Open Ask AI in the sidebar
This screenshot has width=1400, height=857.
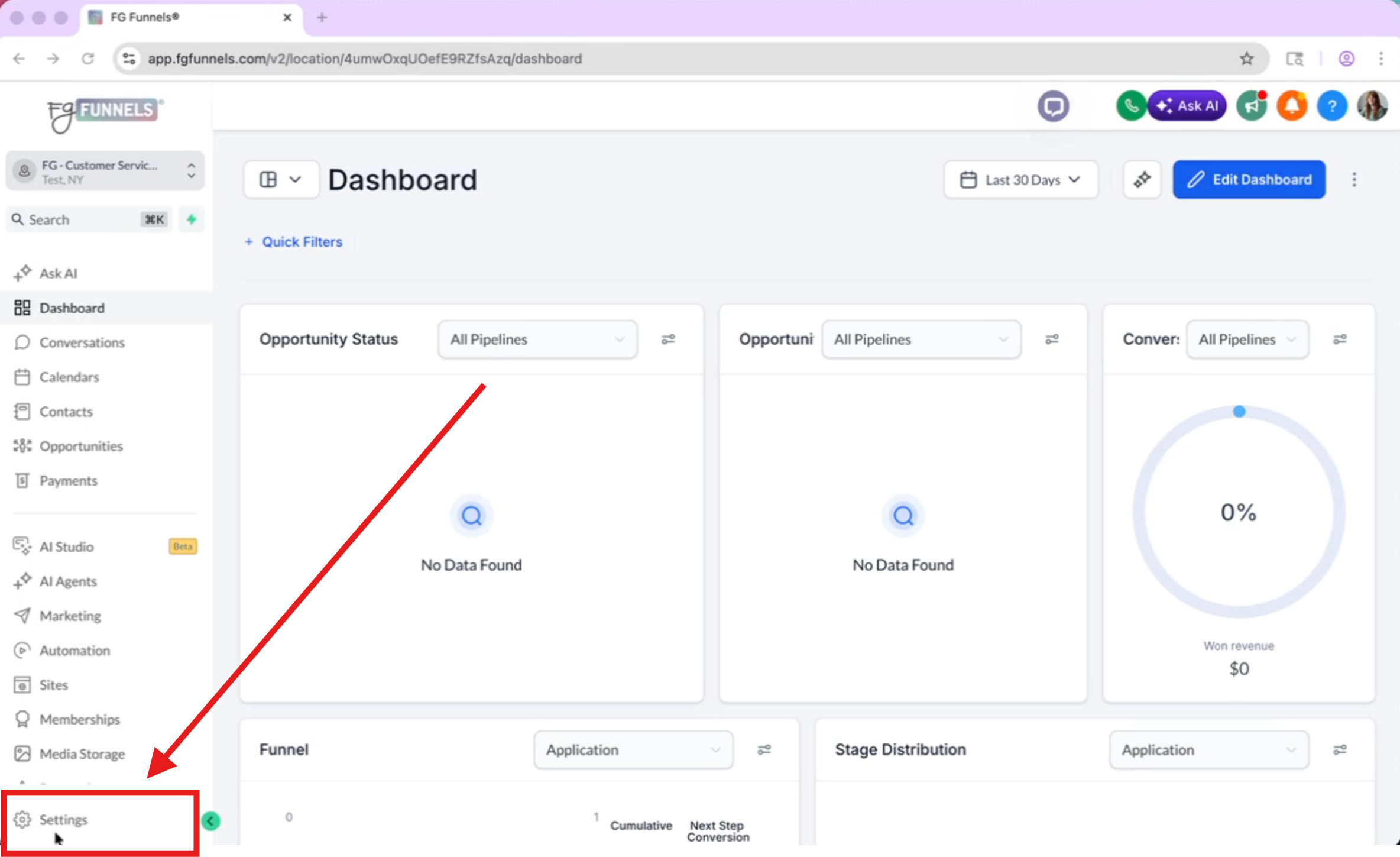pyautogui.click(x=105, y=273)
